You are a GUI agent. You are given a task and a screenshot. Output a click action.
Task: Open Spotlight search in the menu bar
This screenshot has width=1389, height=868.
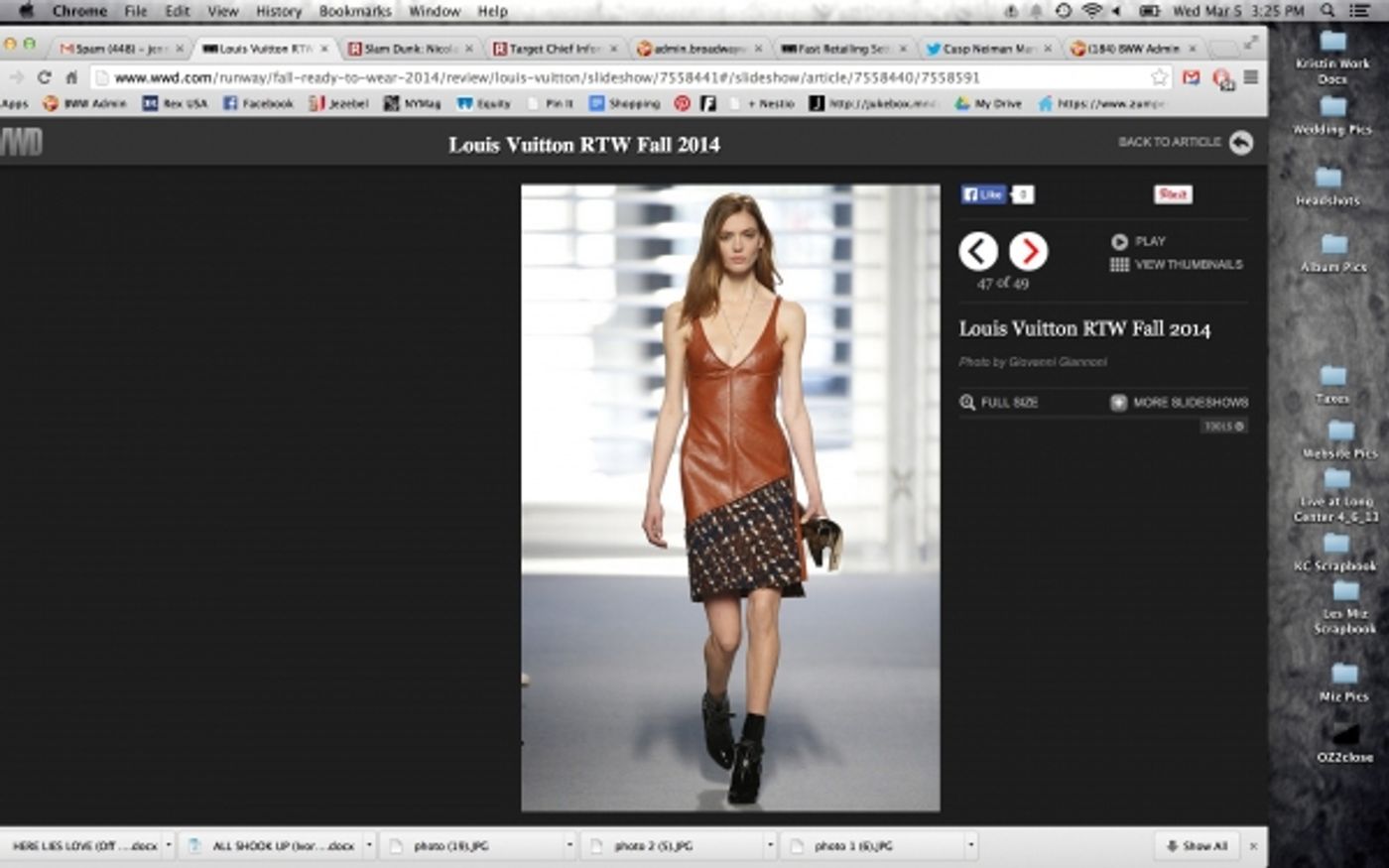pos(1327,11)
